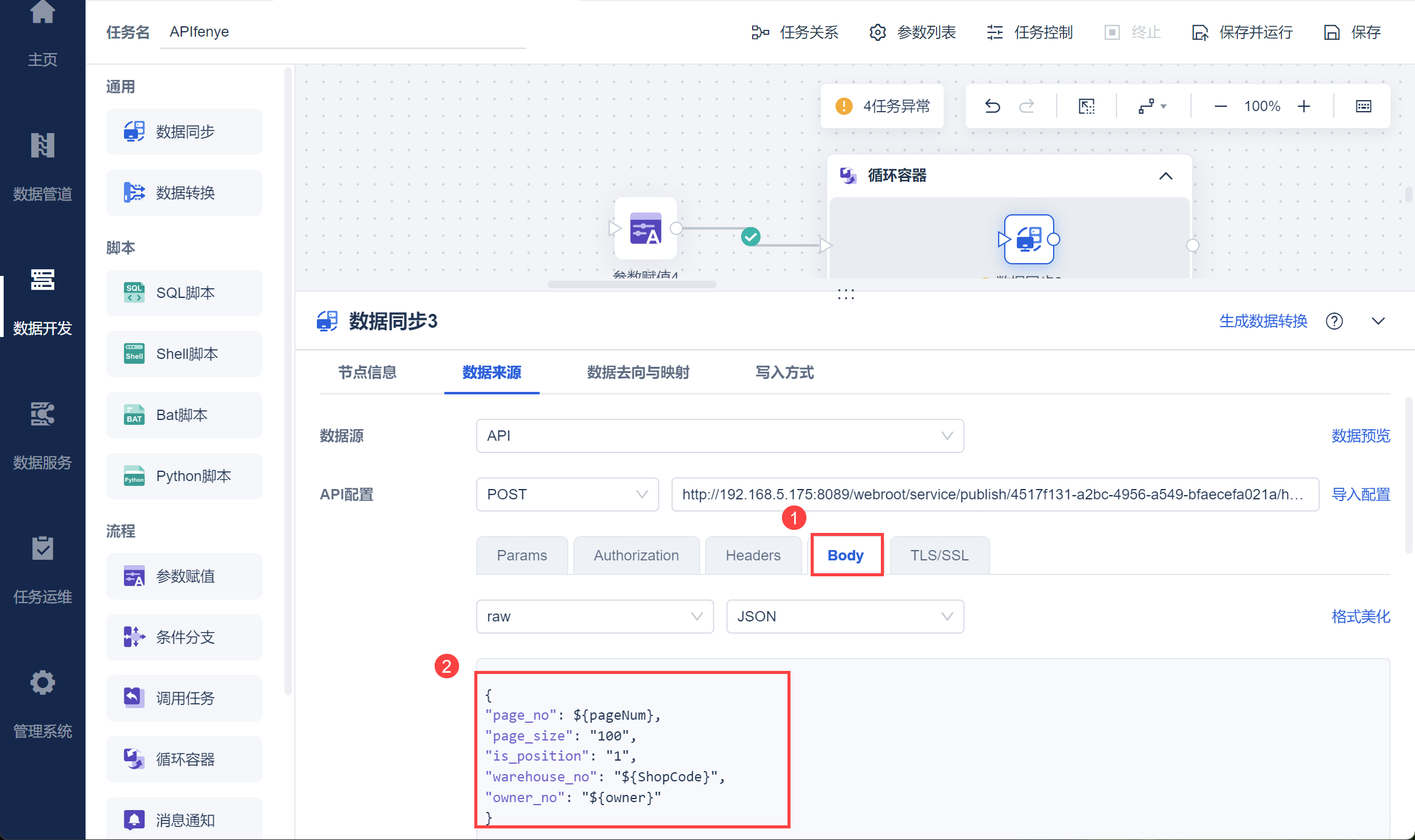The height and width of the screenshot is (840, 1415).
Task: Open the 数据源 API dropdown
Action: (719, 436)
